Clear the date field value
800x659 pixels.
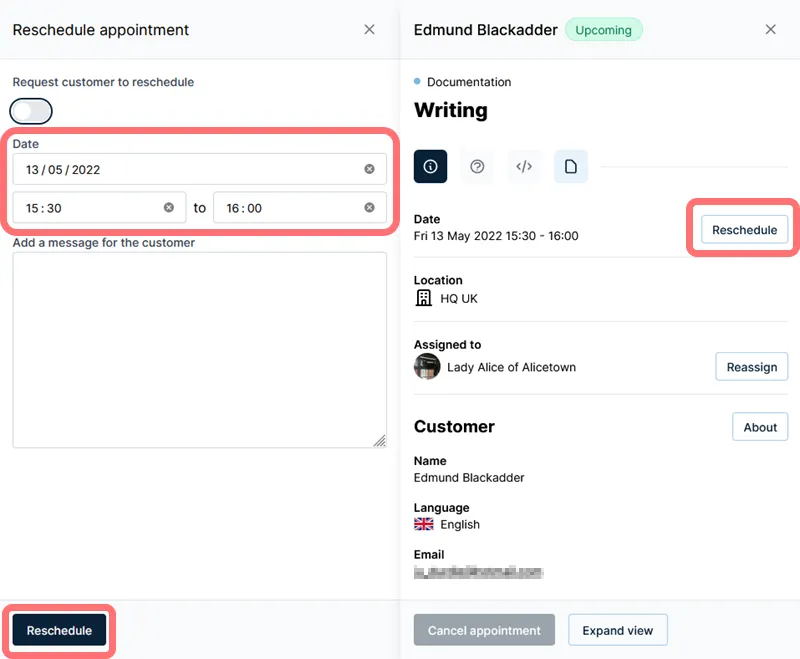[x=369, y=169]
